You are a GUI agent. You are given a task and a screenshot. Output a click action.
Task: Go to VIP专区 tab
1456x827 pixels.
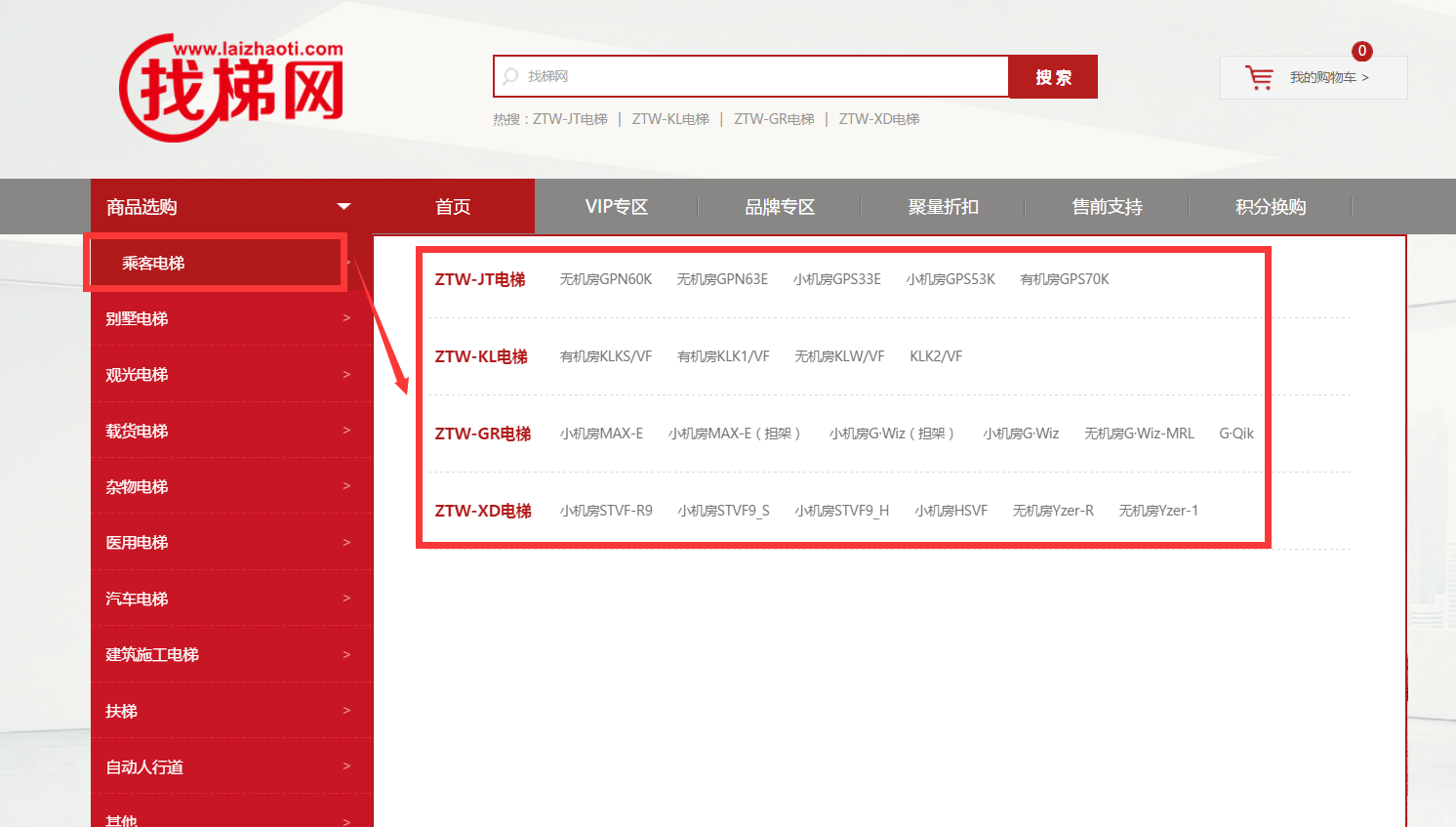pos(617,206)
